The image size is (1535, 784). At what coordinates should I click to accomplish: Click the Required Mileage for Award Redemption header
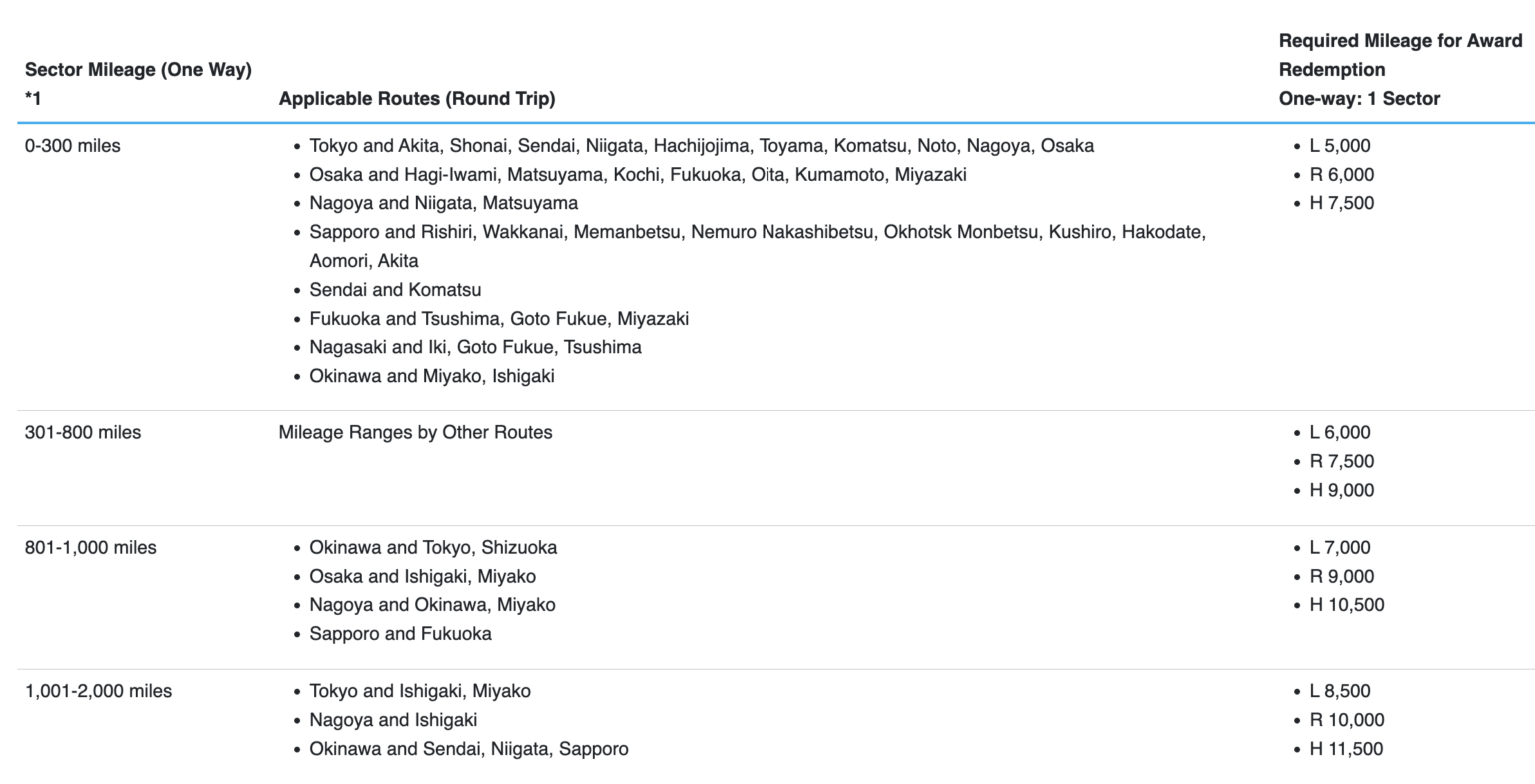coord(1400,70)
